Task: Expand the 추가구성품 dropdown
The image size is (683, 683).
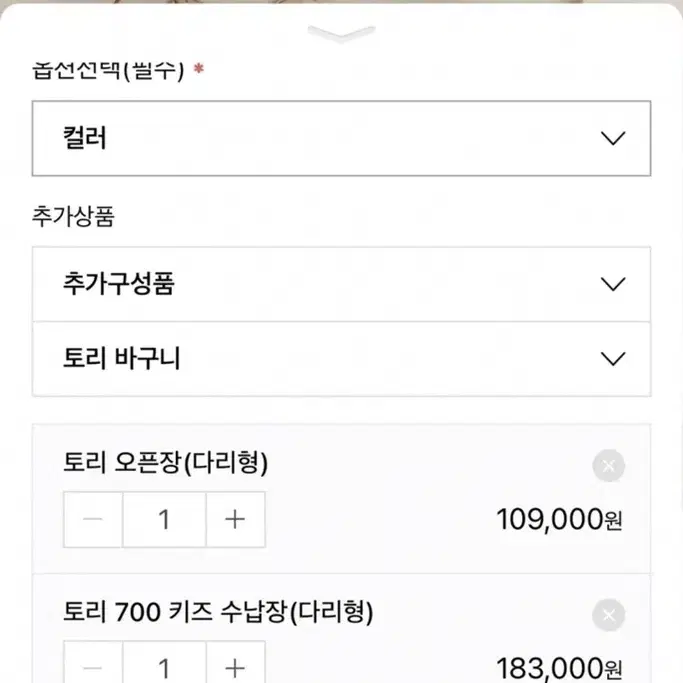Action: click(342, 284)
